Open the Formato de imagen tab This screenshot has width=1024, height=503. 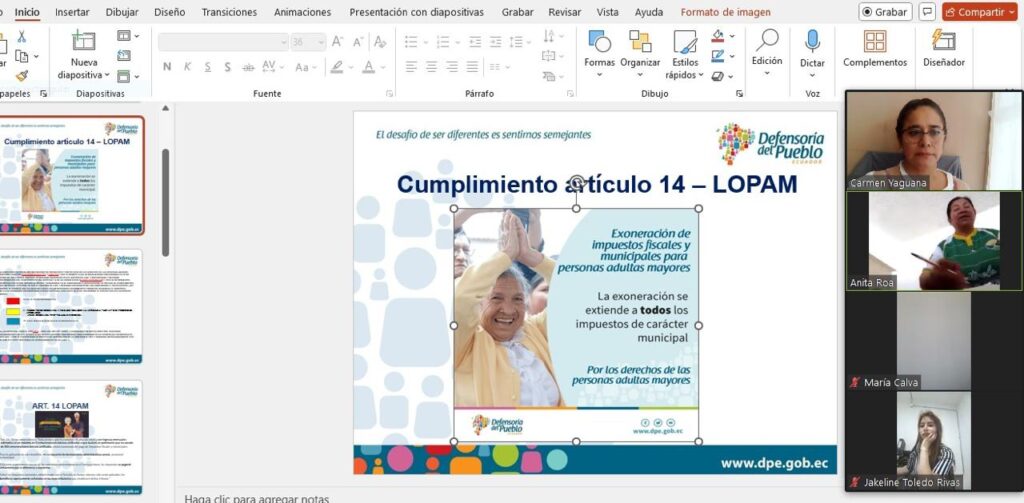[x=725, y=12]
